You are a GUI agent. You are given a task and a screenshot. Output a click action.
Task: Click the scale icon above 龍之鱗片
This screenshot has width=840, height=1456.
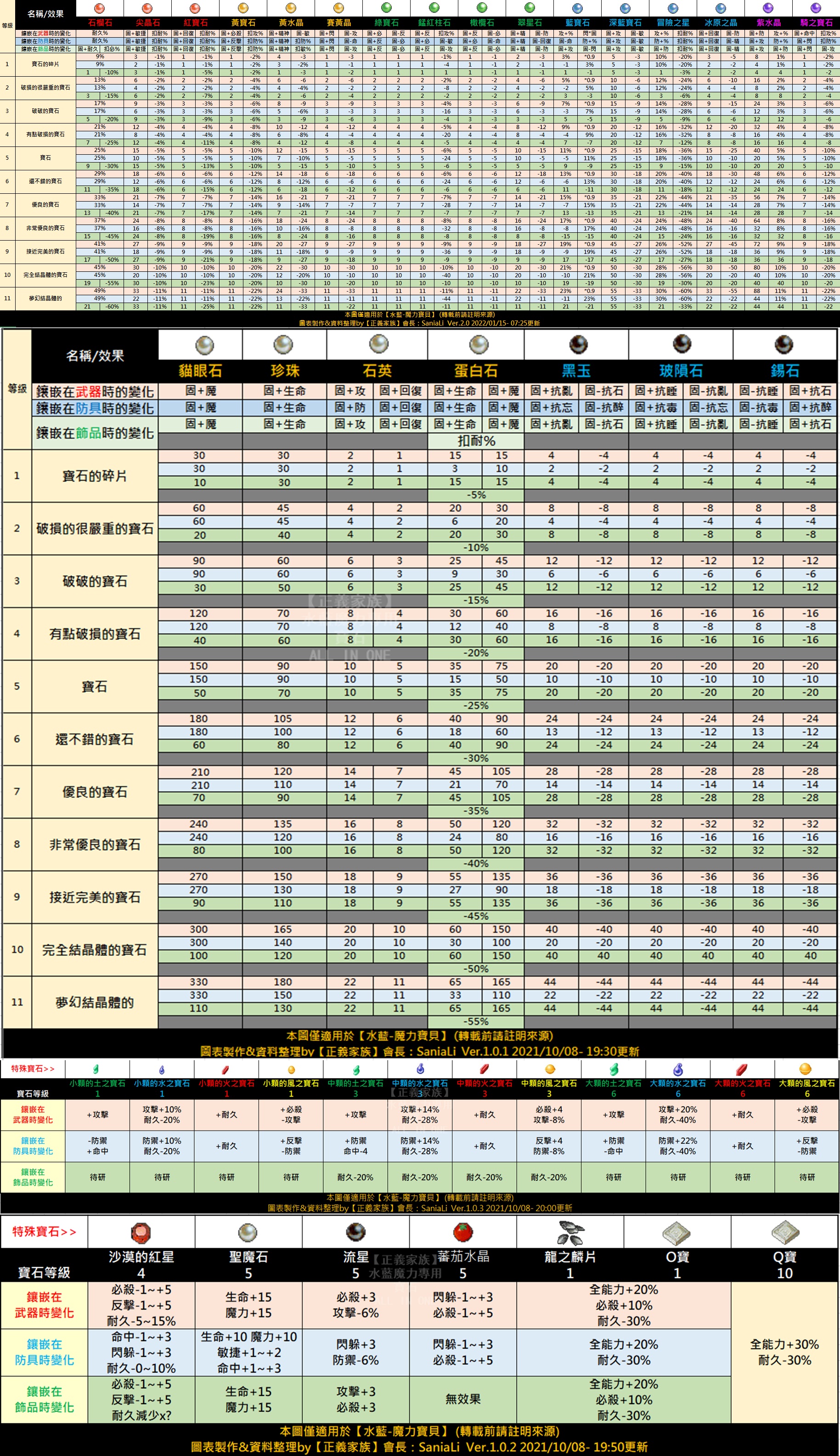[x=570, y=1233]
